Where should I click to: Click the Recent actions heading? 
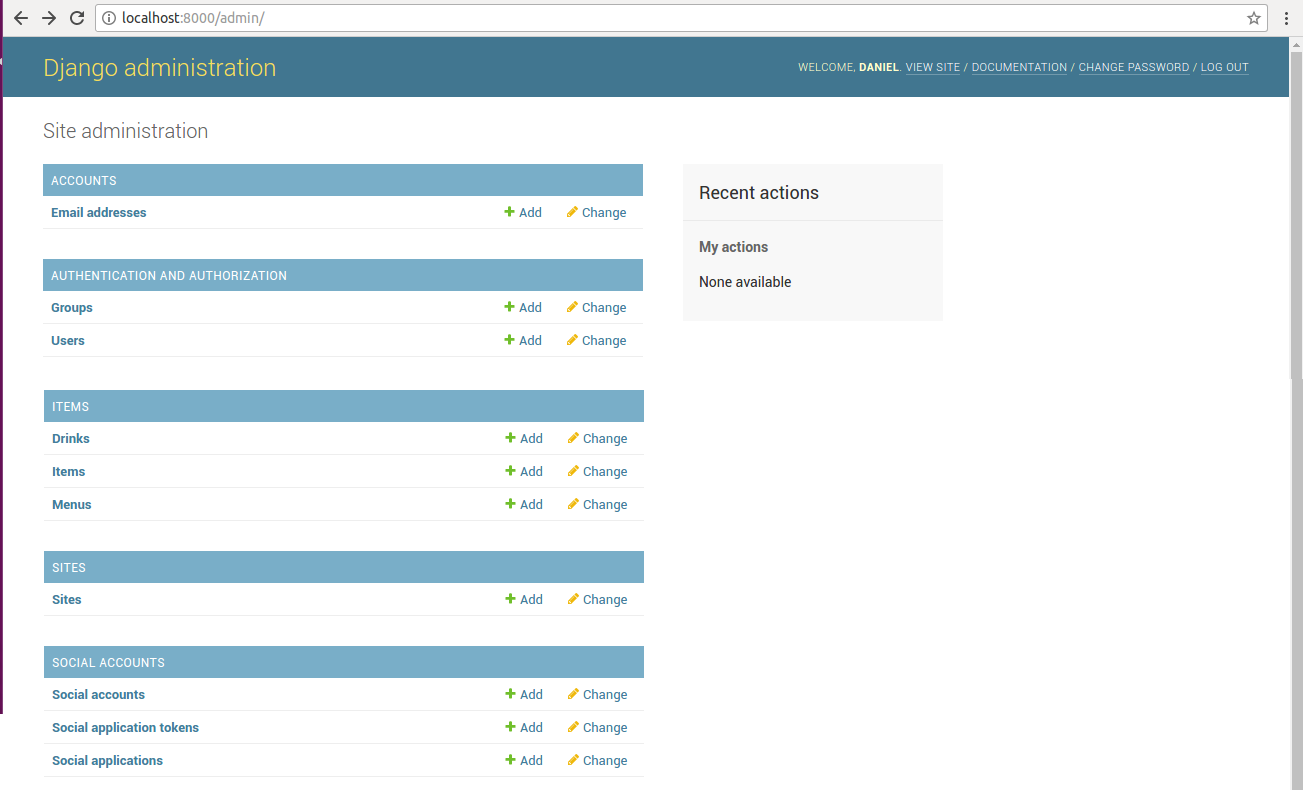759,193
